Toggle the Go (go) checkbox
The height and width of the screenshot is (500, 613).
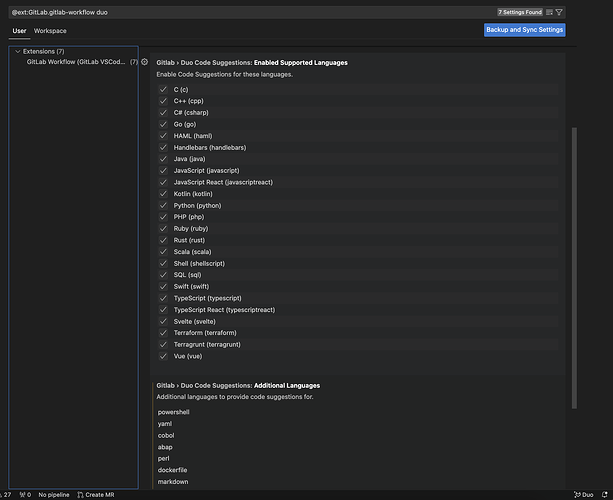point(163,124)
